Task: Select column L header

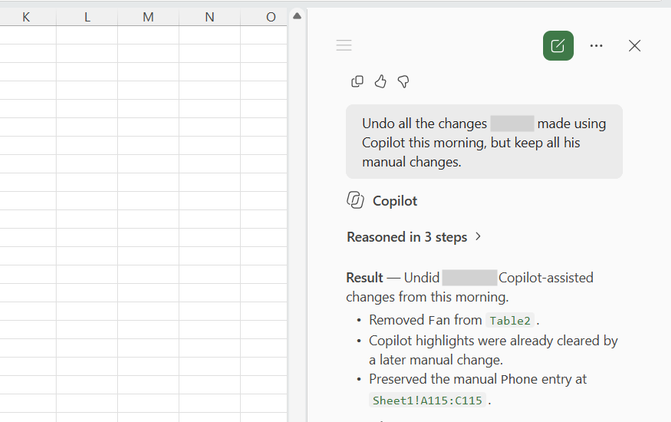Action: pos(87,17)
